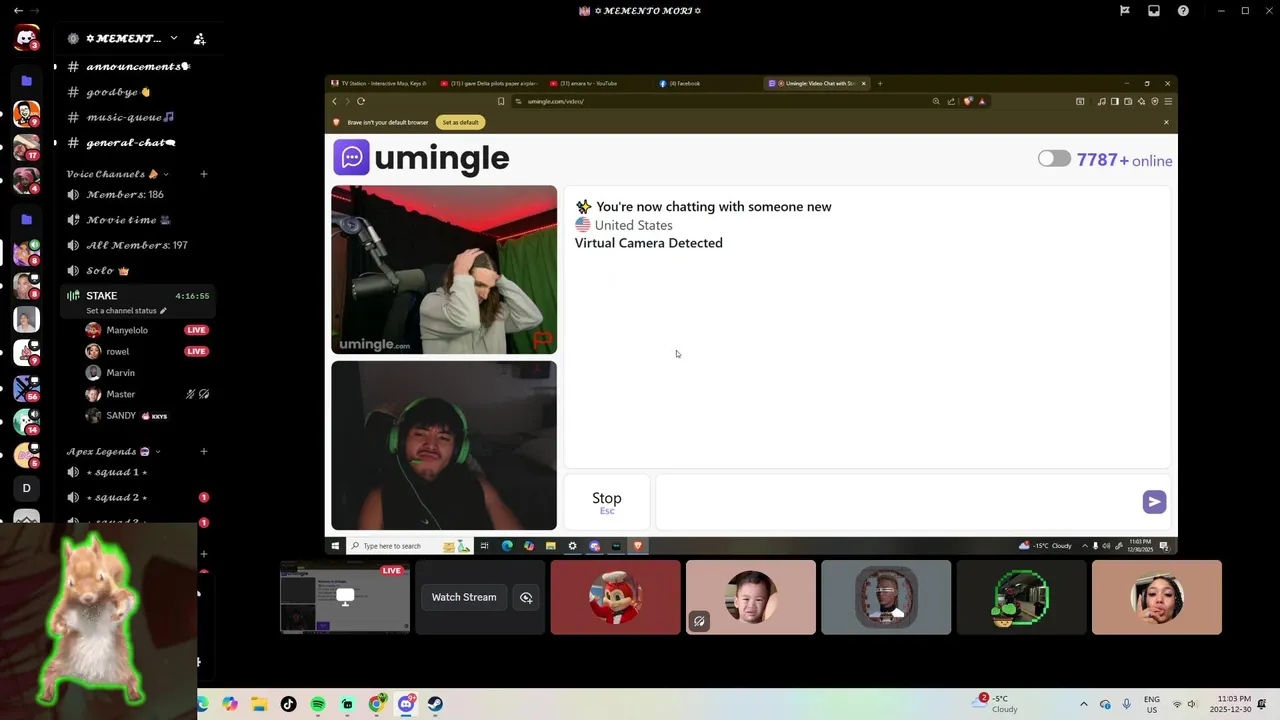This screenshot has width=1280, height=720.
Task: Open Discord help question mark icon
Action: coord(1183,11)
